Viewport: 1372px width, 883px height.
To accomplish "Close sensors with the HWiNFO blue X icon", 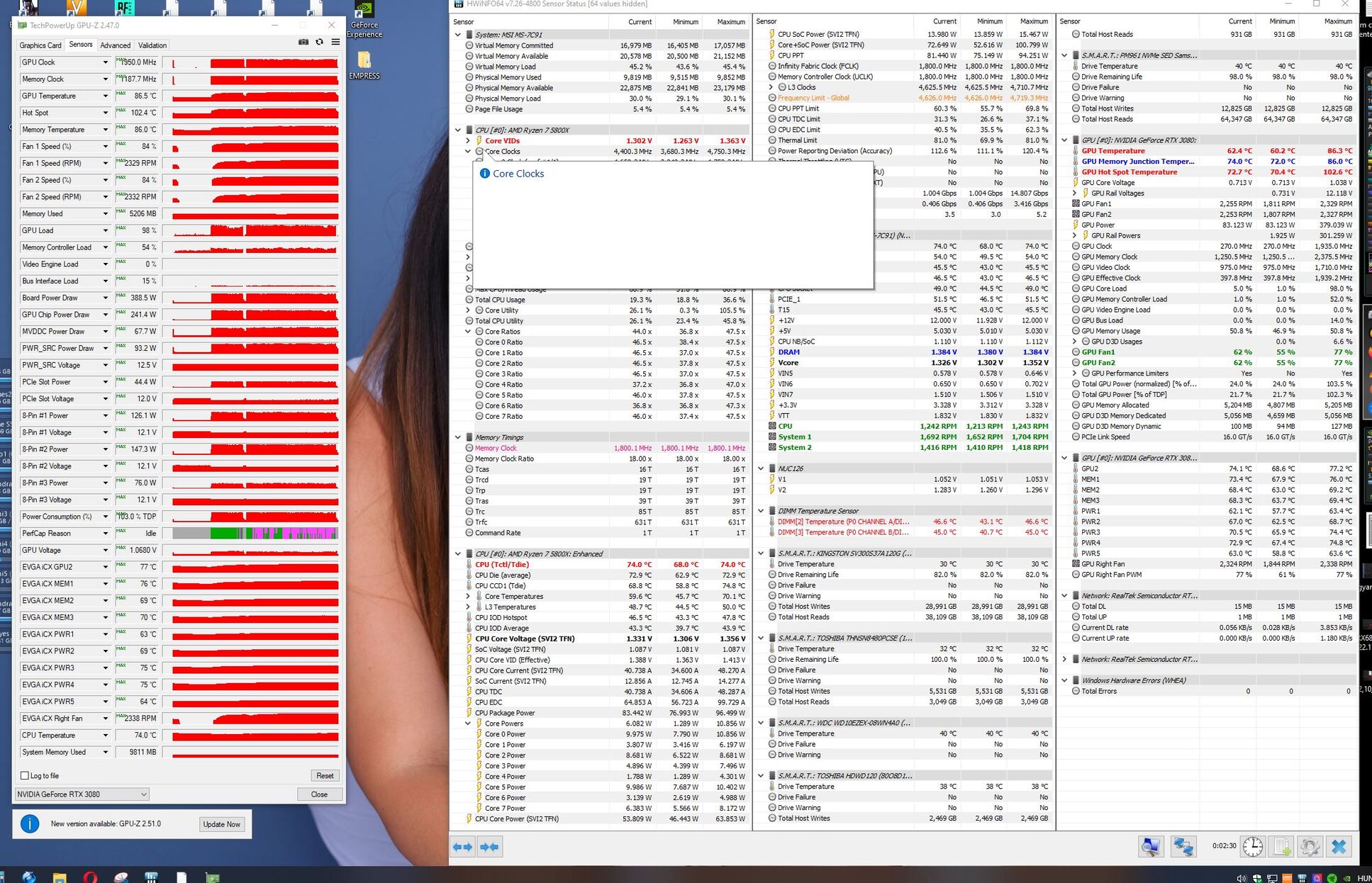I will click(x=1339, y=846).
